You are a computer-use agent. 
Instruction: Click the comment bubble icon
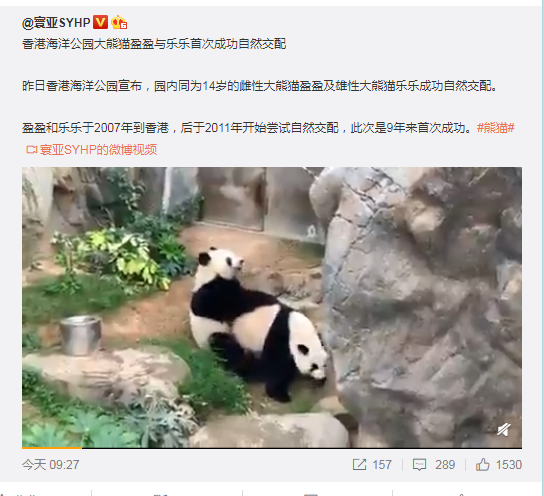coord(419,465)
